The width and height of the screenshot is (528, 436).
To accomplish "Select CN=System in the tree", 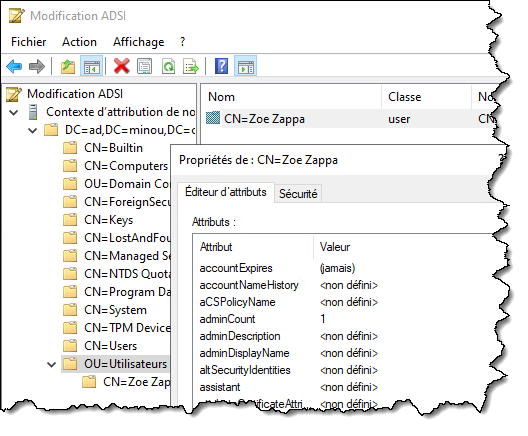I will 115,310.
